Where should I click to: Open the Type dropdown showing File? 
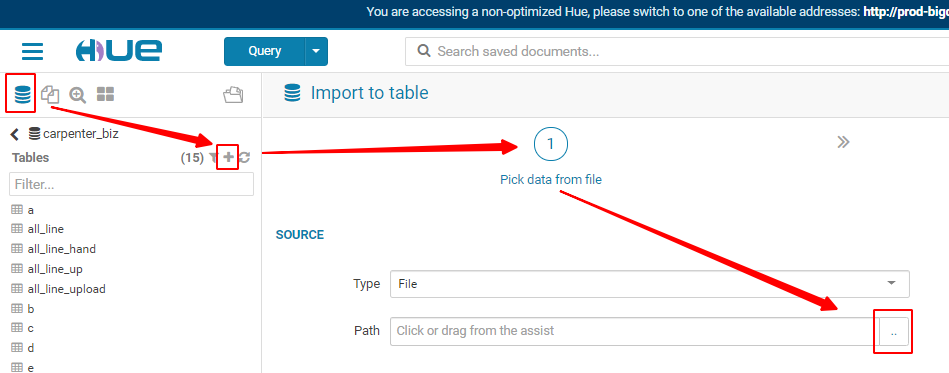tap(649, 283)
